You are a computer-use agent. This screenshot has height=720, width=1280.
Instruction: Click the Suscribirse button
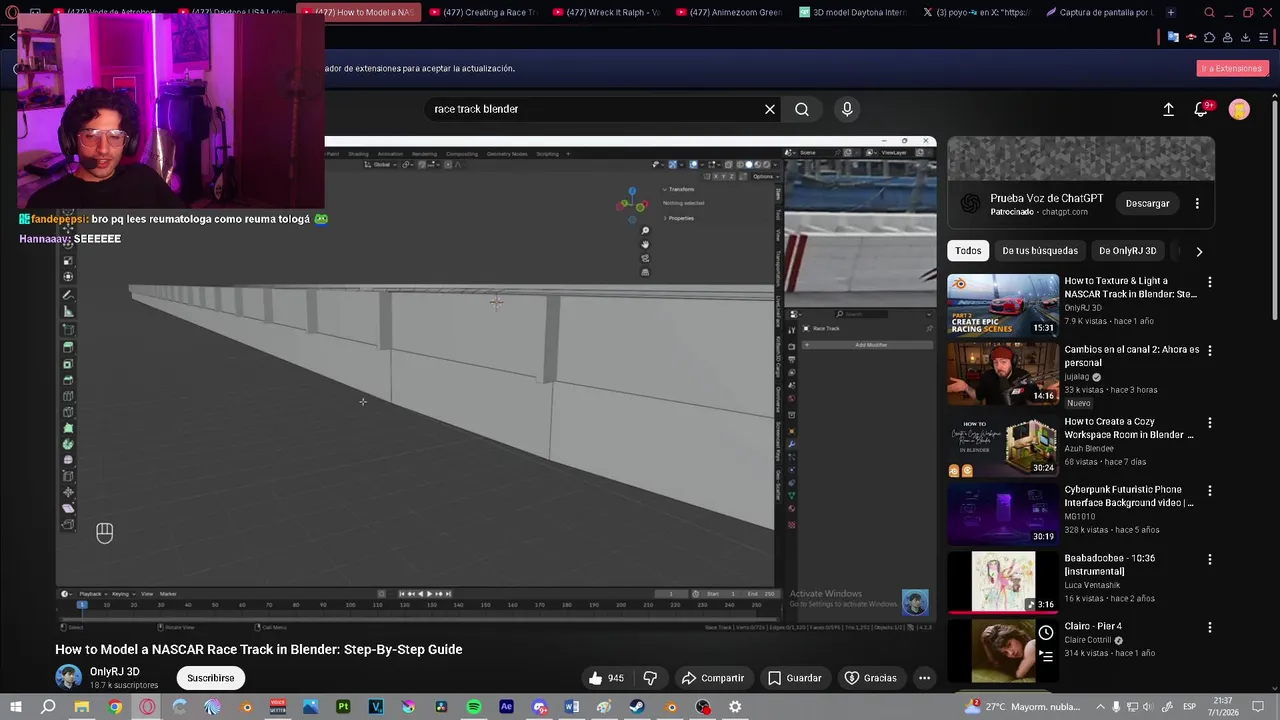pos(210,678)
